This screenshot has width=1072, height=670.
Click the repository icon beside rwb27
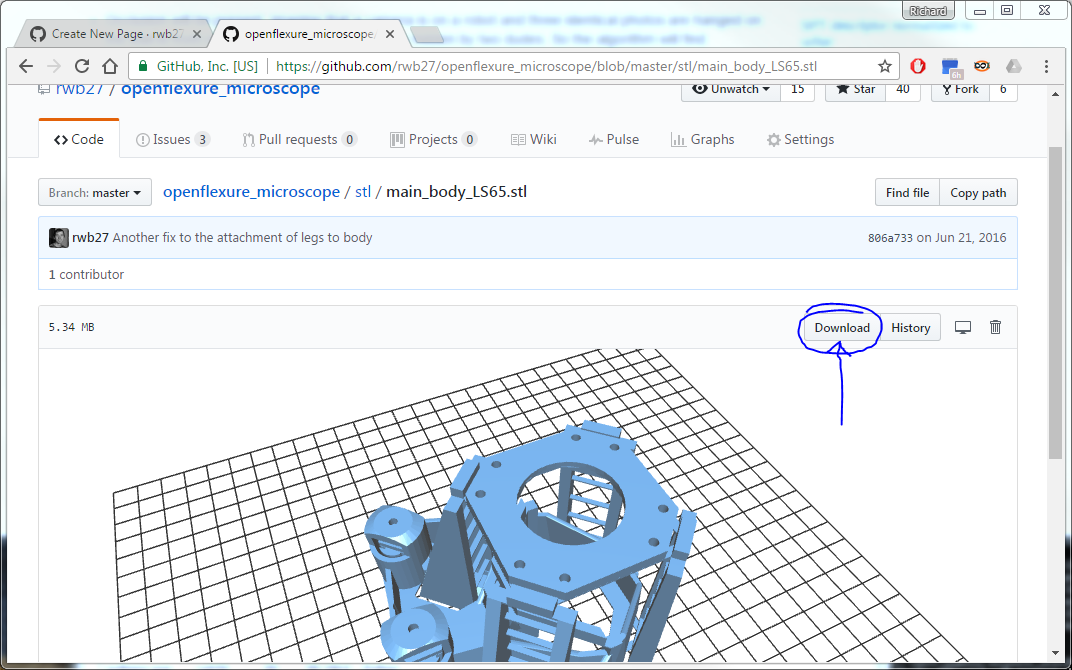pyautogui.click(x=42, y=88)
